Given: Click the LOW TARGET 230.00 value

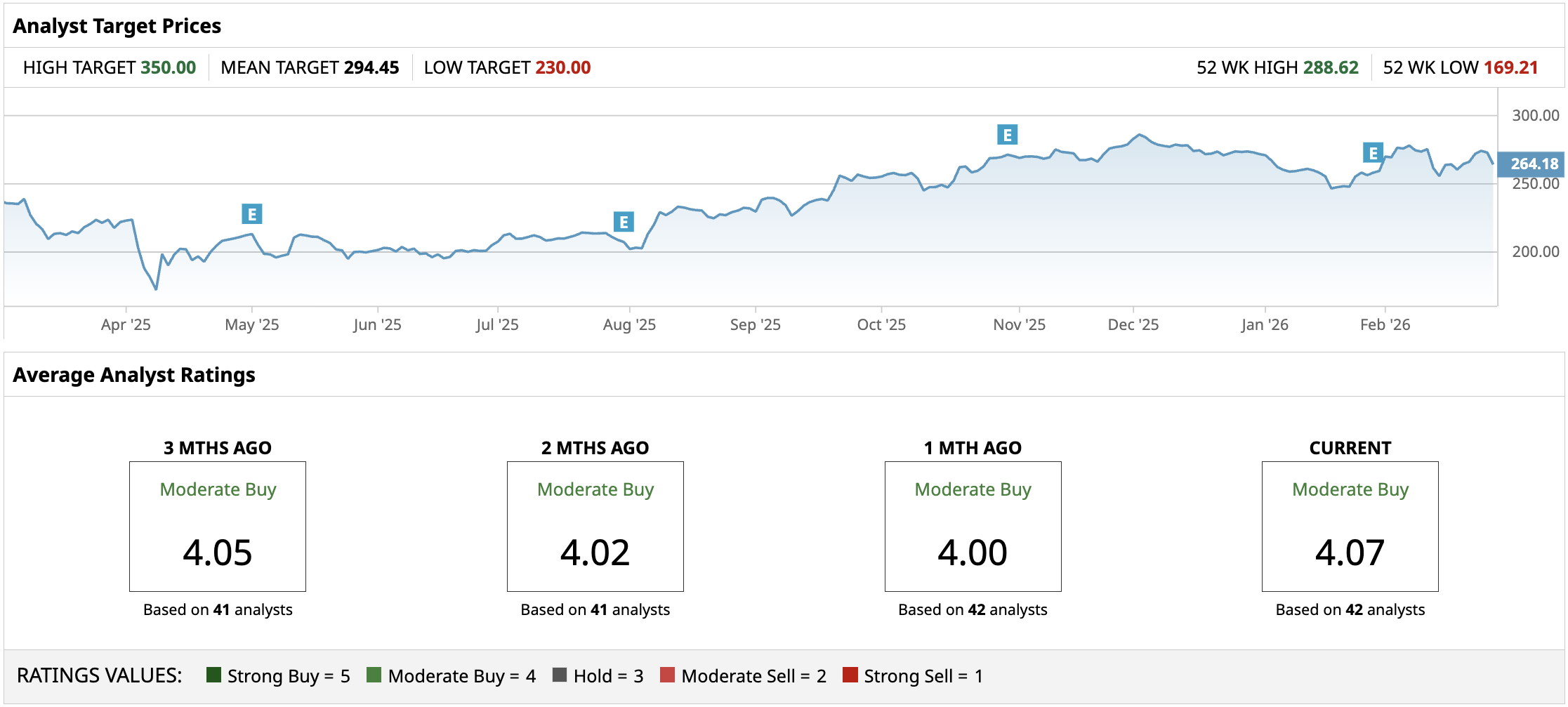Looking at the screenshot, I should pos(562,67).
